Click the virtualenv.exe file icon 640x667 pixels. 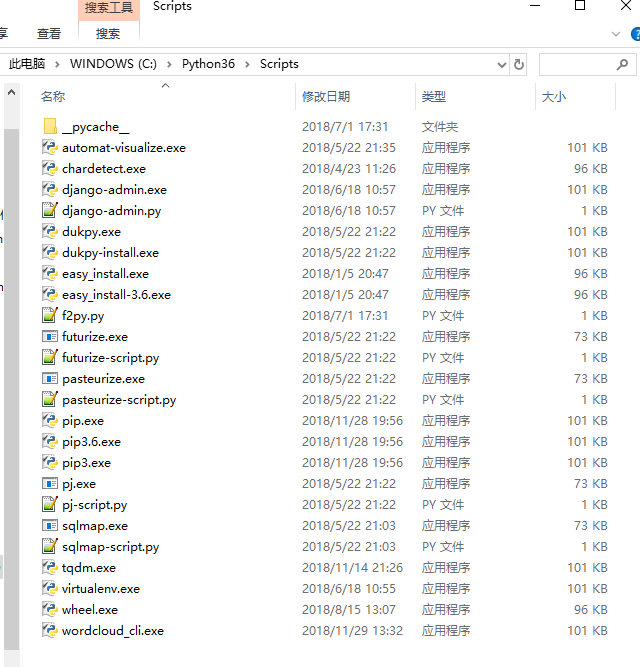pyautogui.click(x=50, y=588)
